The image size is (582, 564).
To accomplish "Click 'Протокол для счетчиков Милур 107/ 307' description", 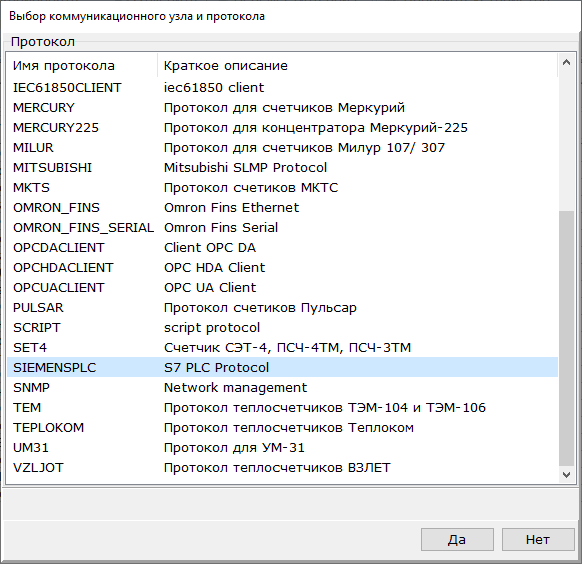I will 304,148.
